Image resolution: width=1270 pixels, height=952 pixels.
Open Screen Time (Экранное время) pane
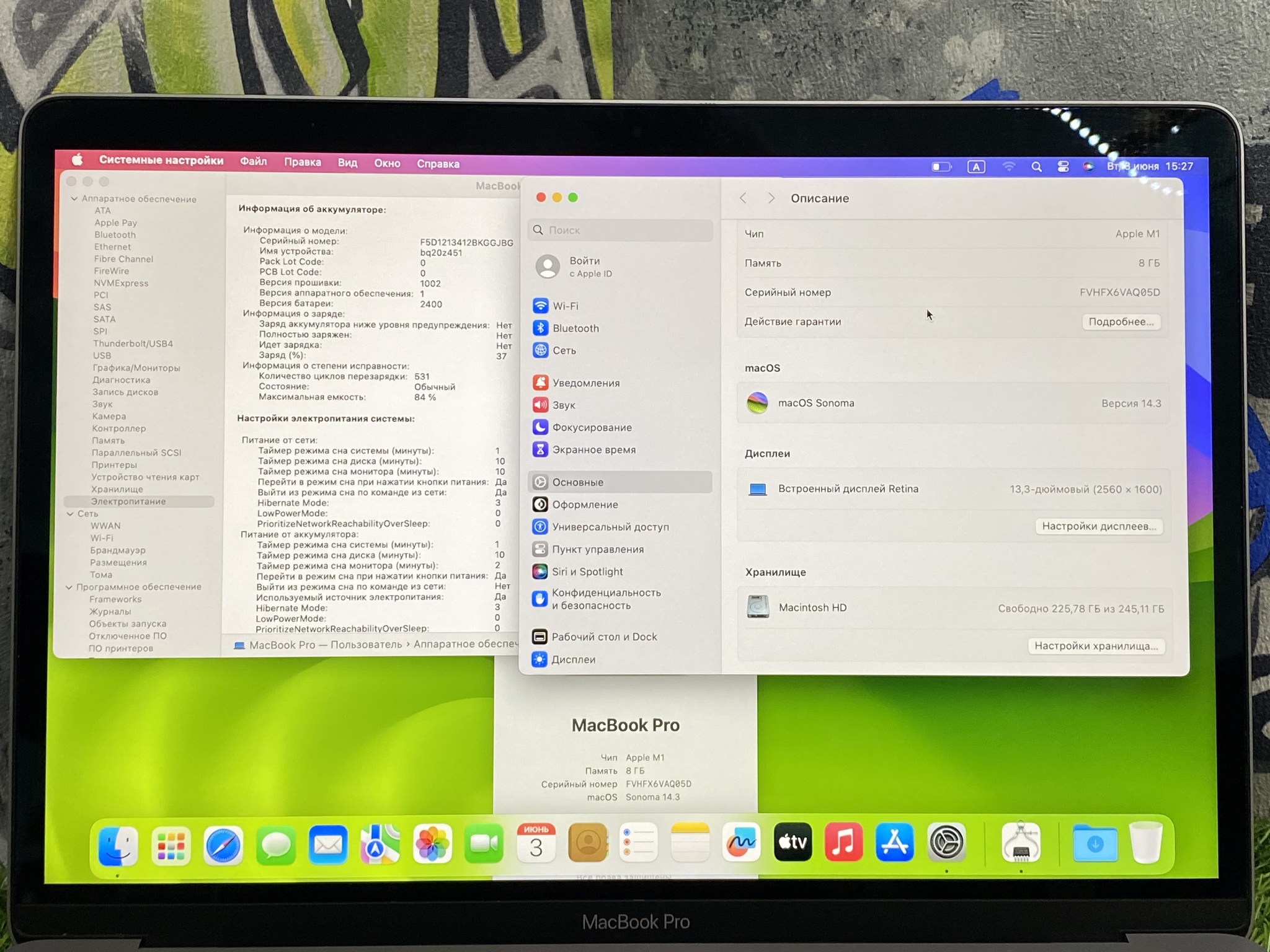point(593,450)
